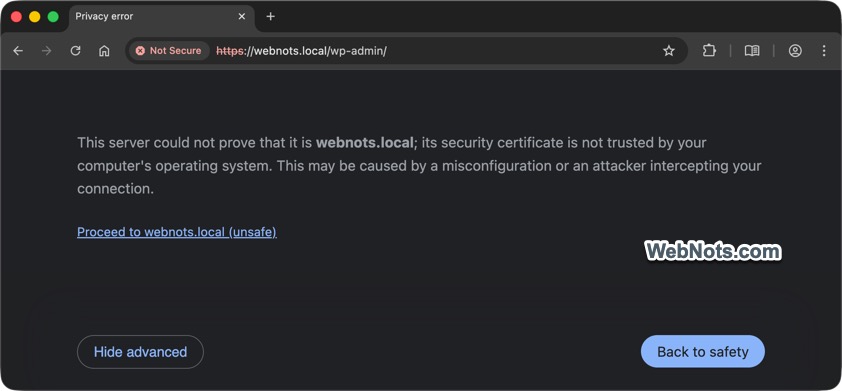Close the Privacy error tab
The height and width of the screenshot is (391, 842).
click(x=242, y=17)
